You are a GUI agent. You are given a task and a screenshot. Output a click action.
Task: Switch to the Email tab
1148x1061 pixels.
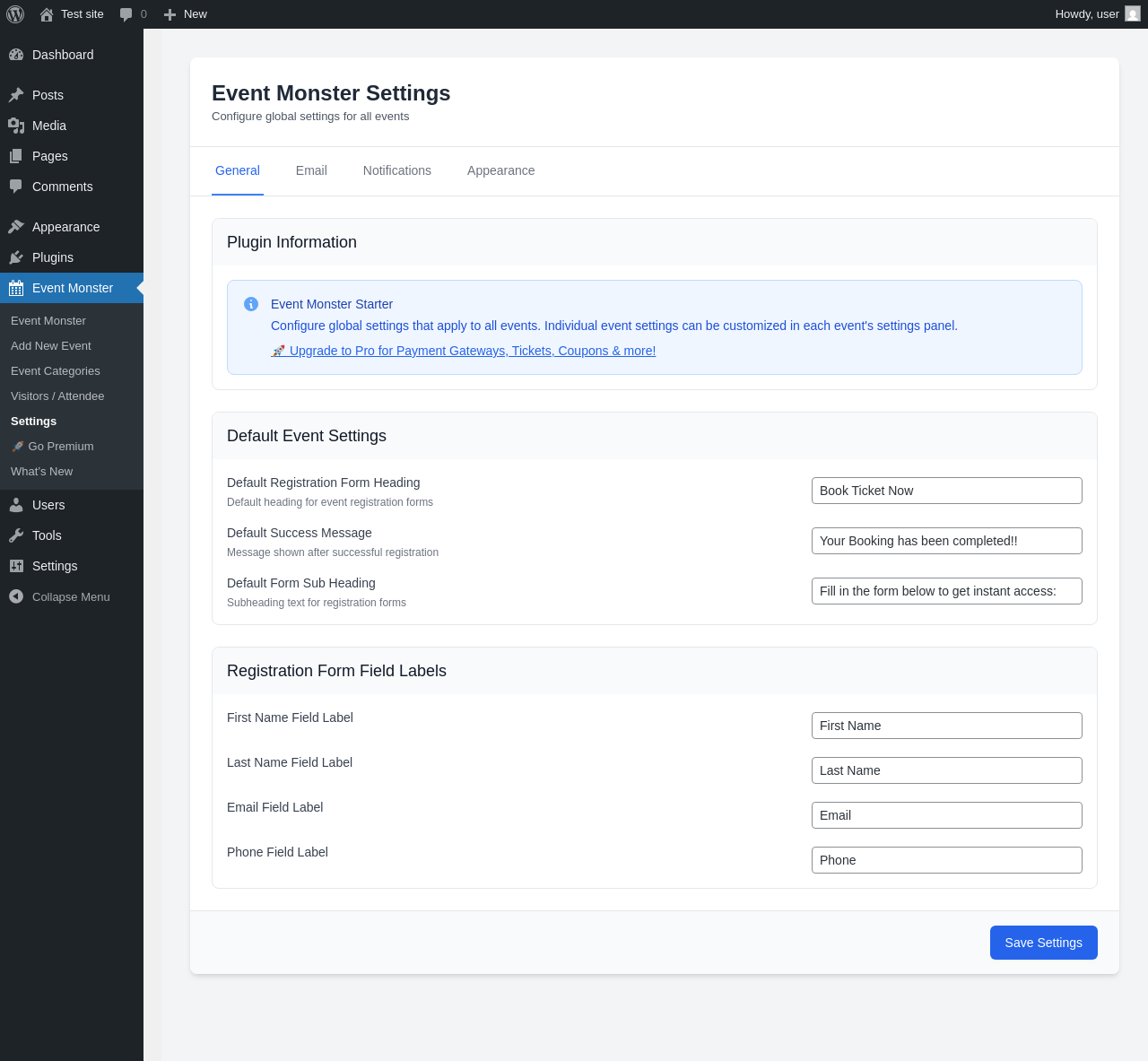pos(311,170)
